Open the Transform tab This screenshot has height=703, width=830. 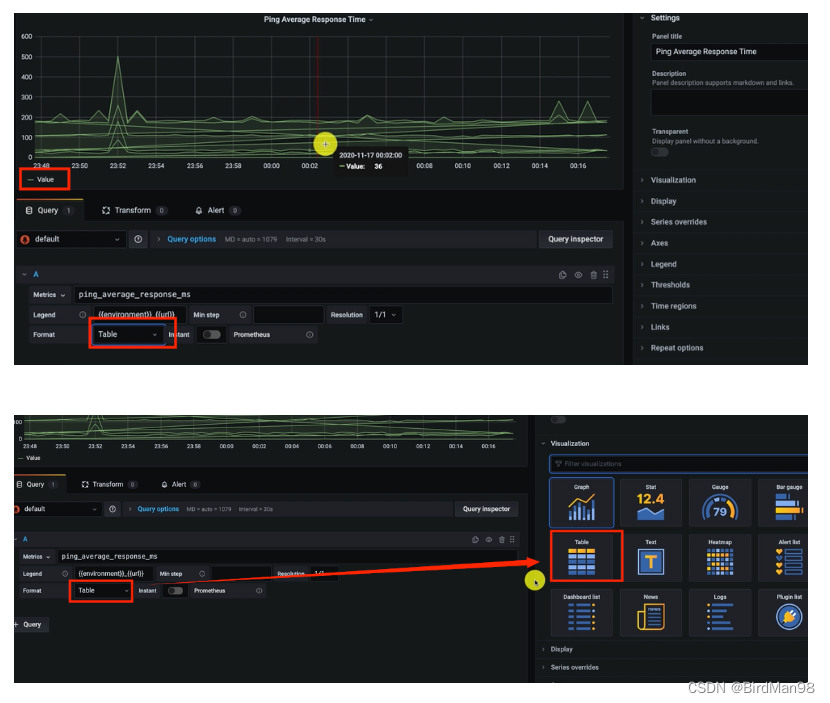pyautogui.click(x=133, y=210)
